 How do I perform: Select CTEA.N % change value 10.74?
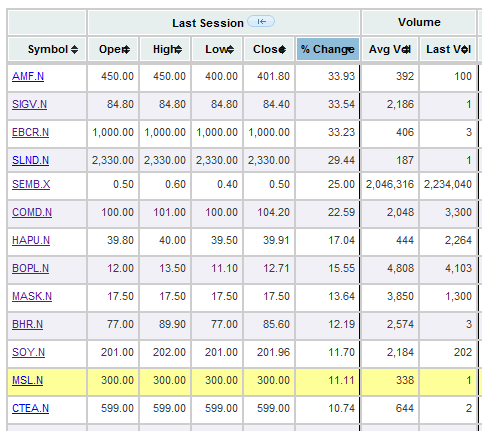coord(342,408)
